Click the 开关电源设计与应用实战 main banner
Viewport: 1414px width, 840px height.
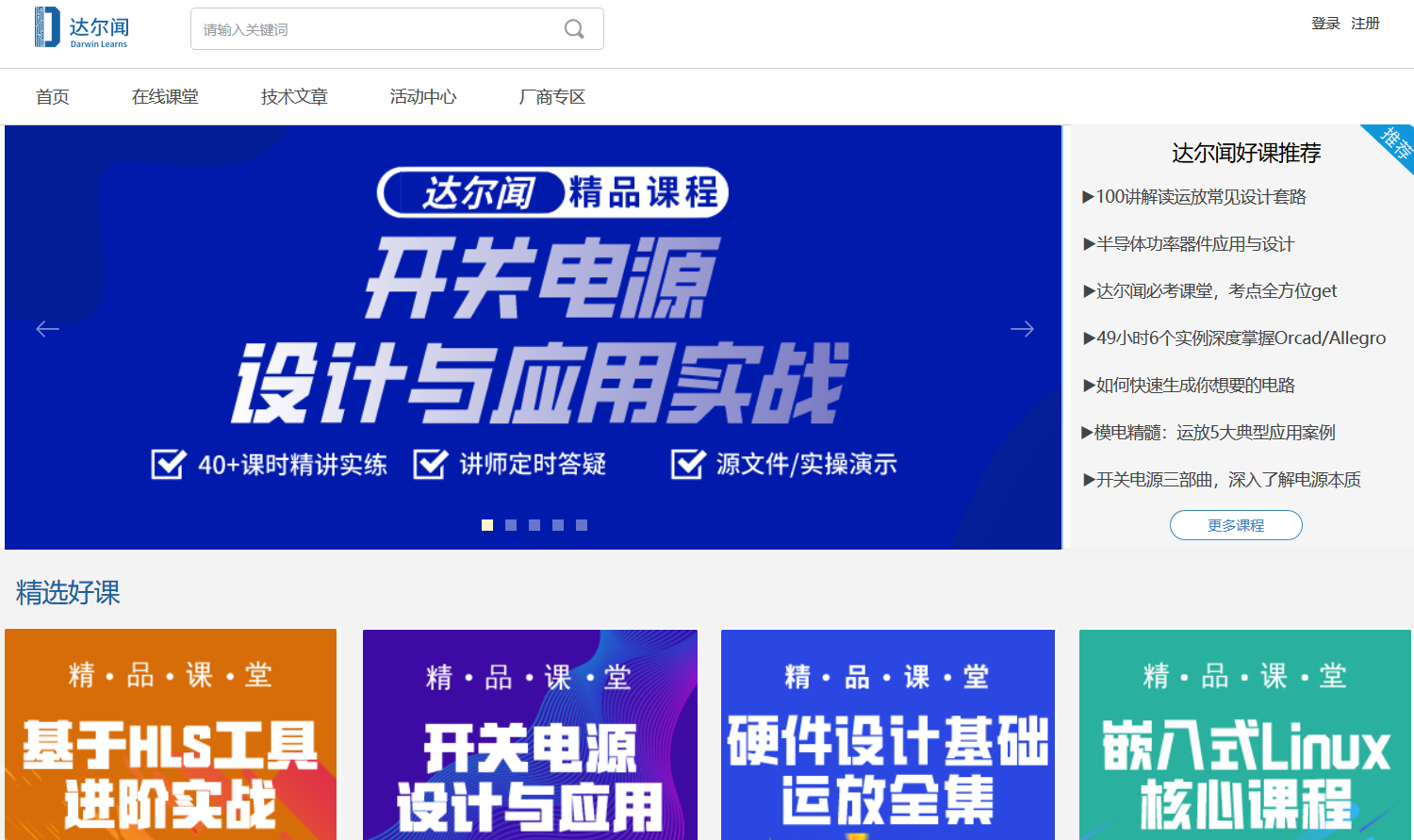(534, 338)
